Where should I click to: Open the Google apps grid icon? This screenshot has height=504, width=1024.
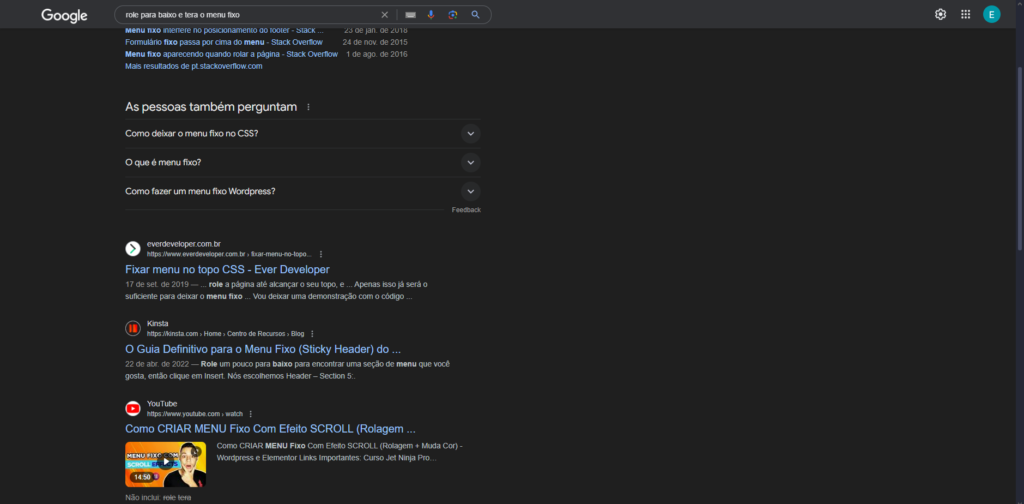pyautogui.click(x=966, y=14)
